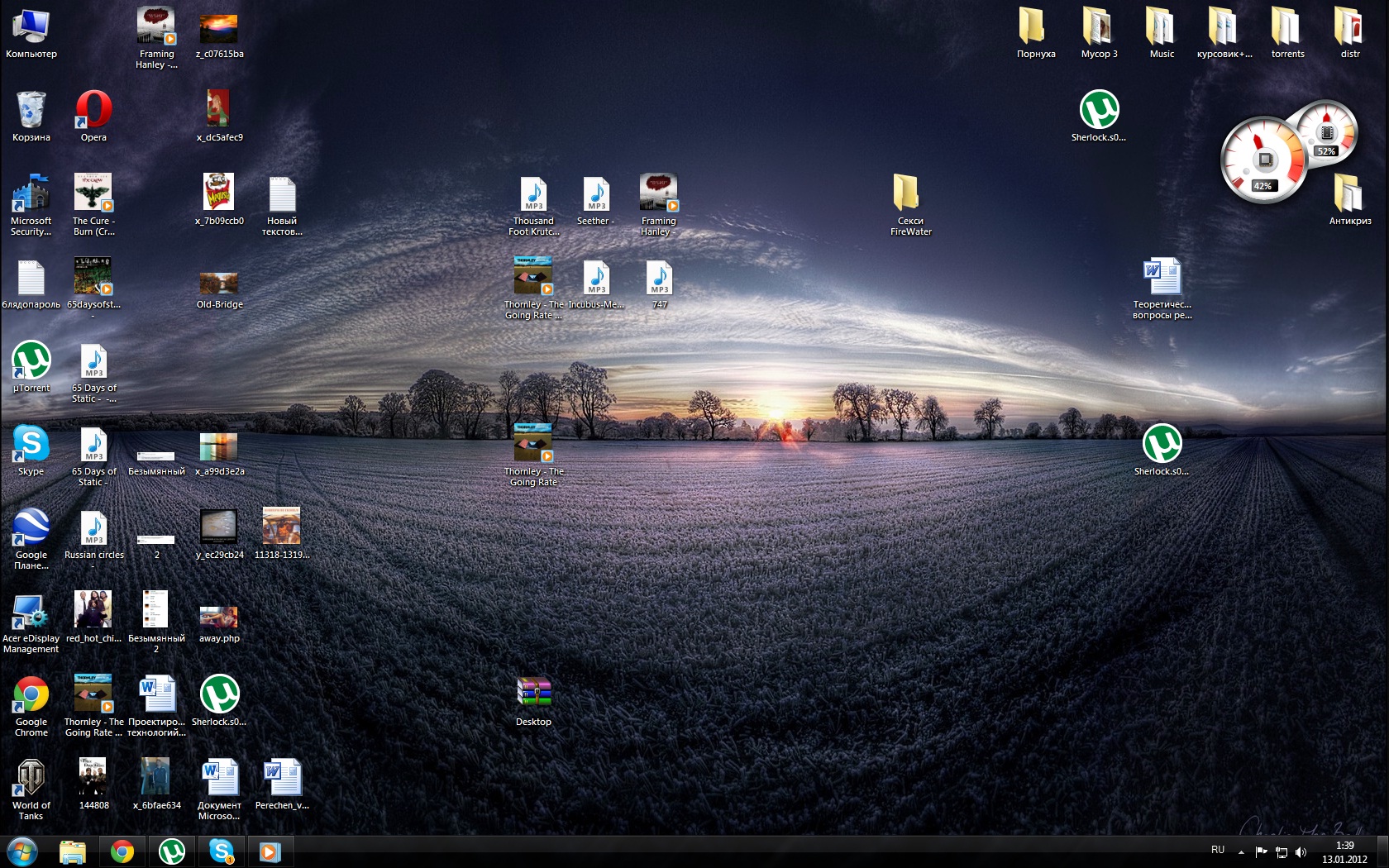Select the Корзина recycle bin icon
The height and width of the screenshot is (868, 1389).
coord(31,112)
